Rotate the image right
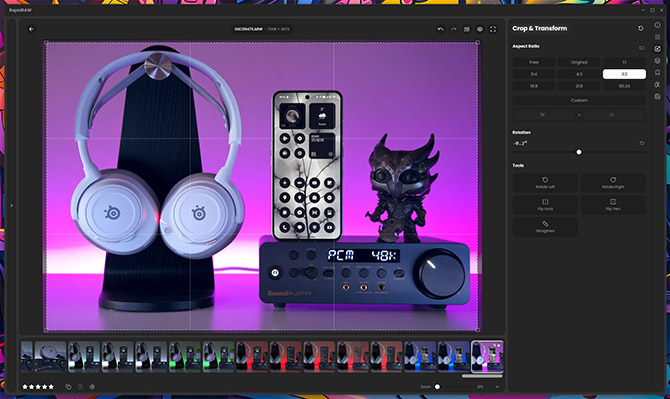This screenshot has height=399, width=670. [613, 183]
